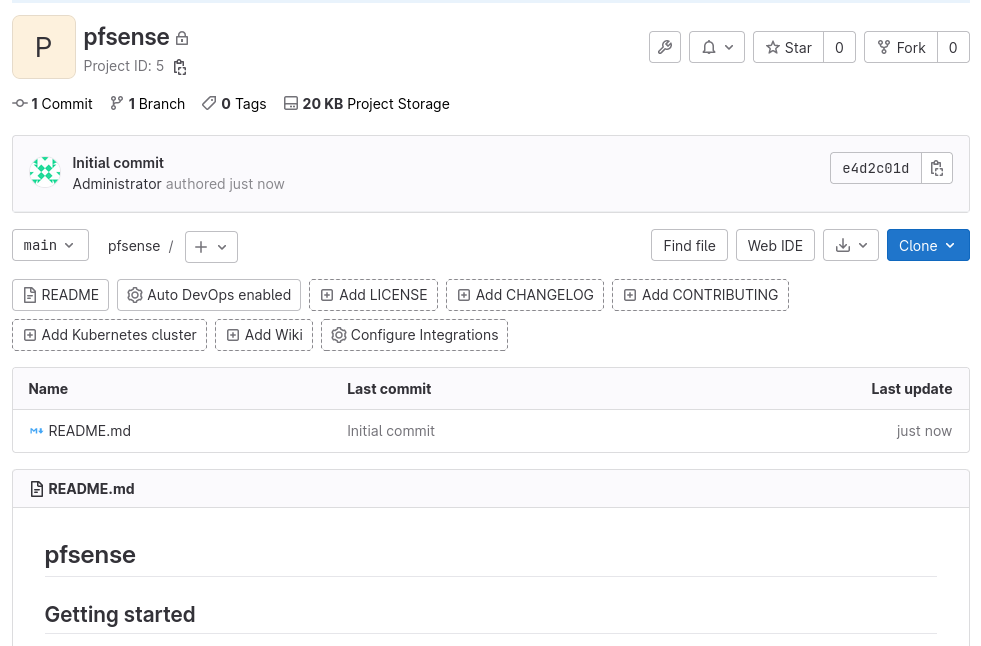
Task: Open the download source code dropdown
Action: [851, 245]
